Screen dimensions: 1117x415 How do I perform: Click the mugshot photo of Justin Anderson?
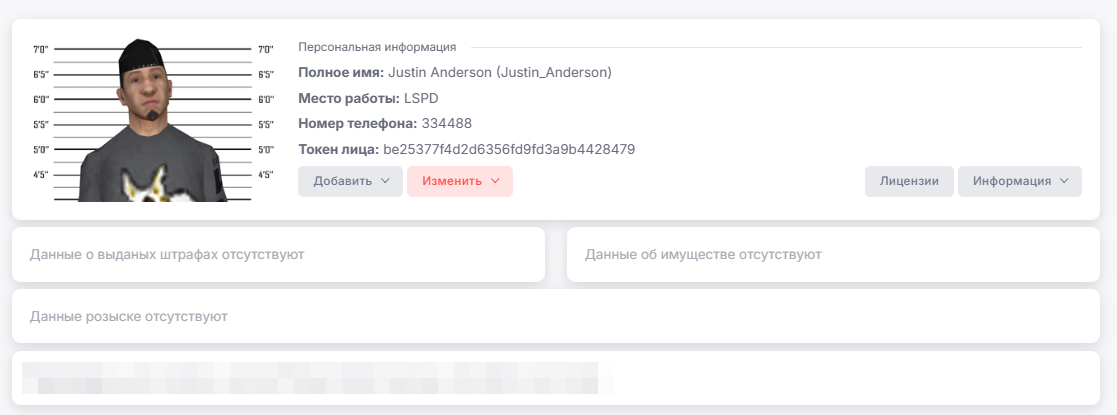(x=152, y=120)
